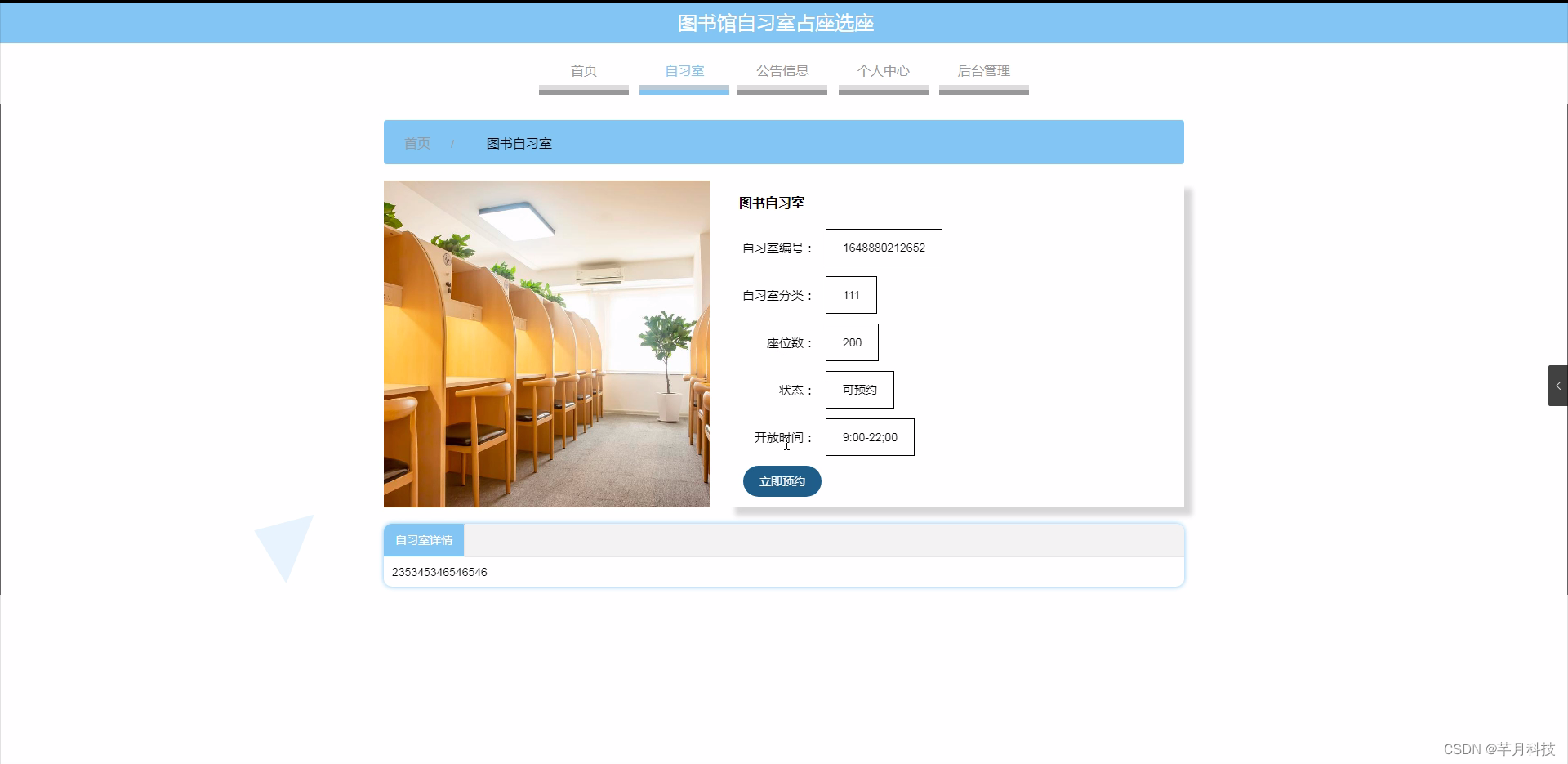Click the 立即预约 reservation button
The image size is (1568, 764).
[x=782, y=481]
